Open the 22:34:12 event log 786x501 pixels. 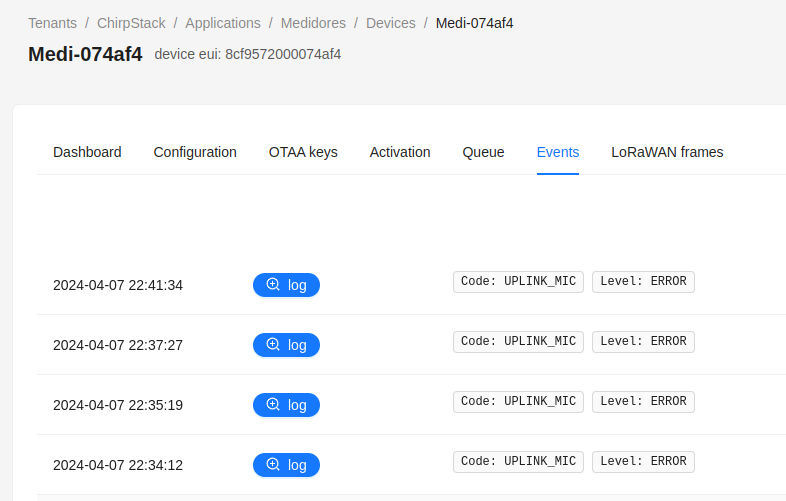(286, 465)
